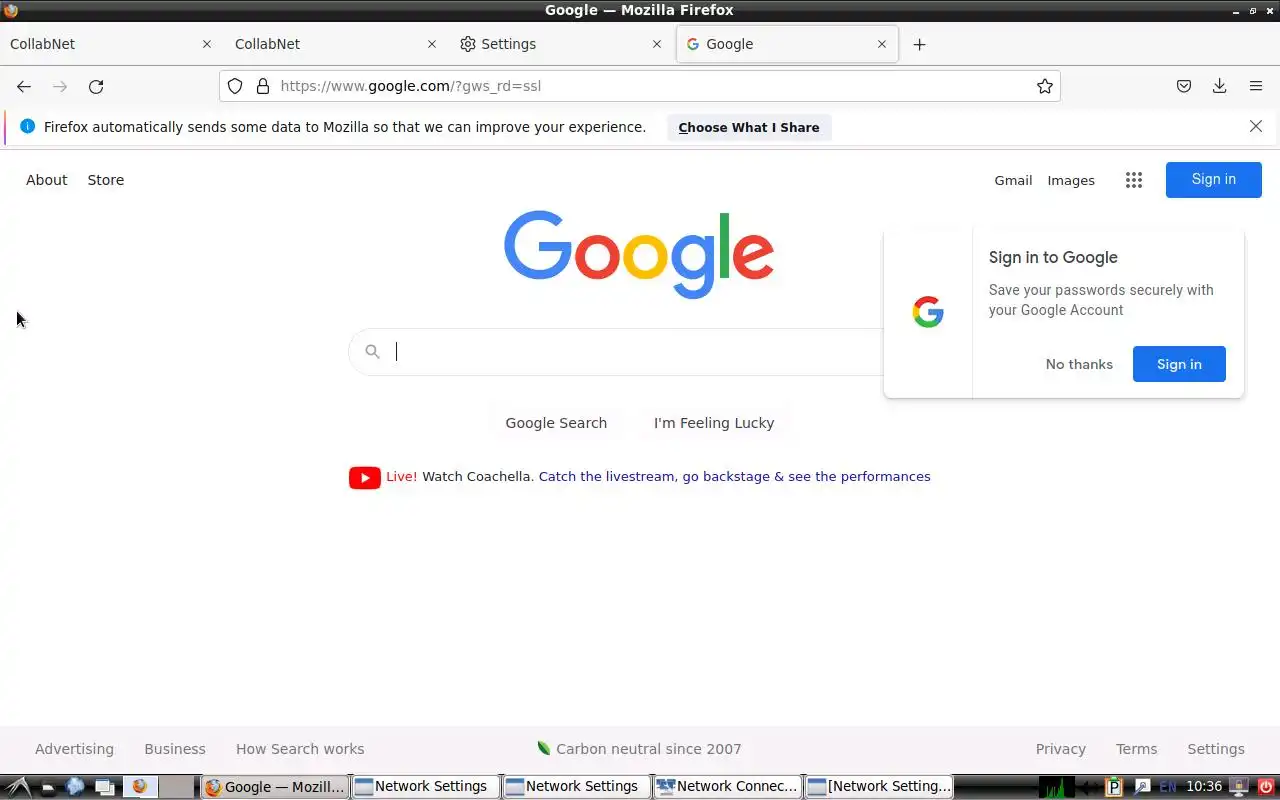The height and width of the screenshot is (800, 1280).
Task: Click the blue Sign in button at top right
Action: click(1214, 179)
